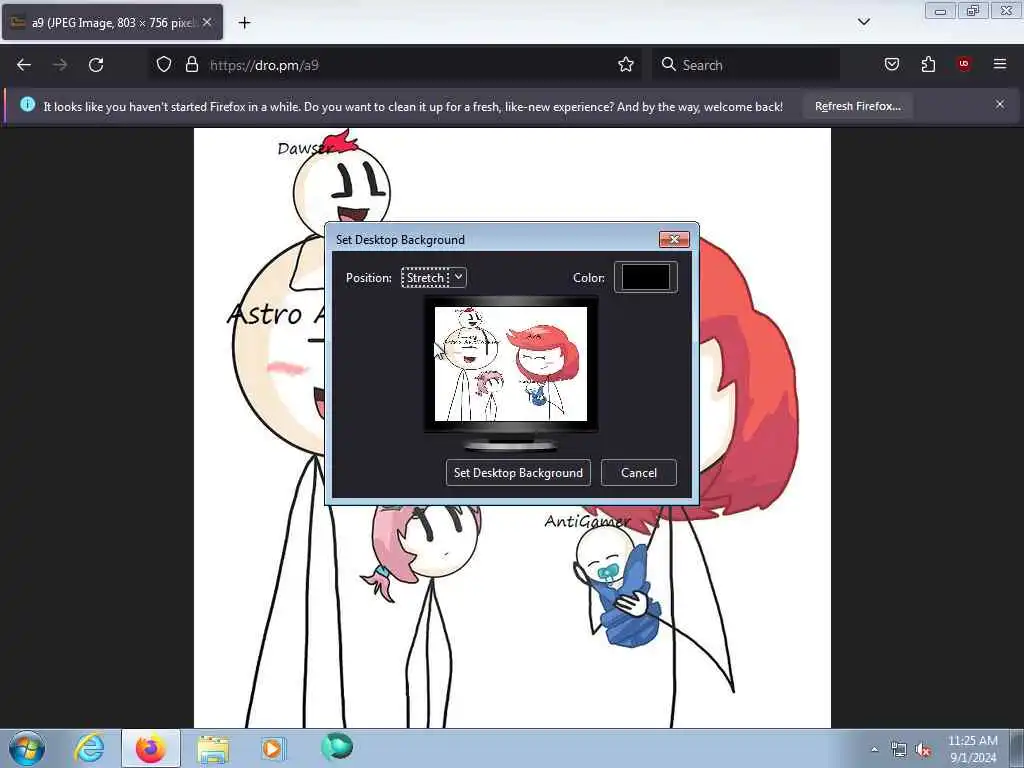Go back to the previous page
The image size is (1024, 768).
coord(24,65)
